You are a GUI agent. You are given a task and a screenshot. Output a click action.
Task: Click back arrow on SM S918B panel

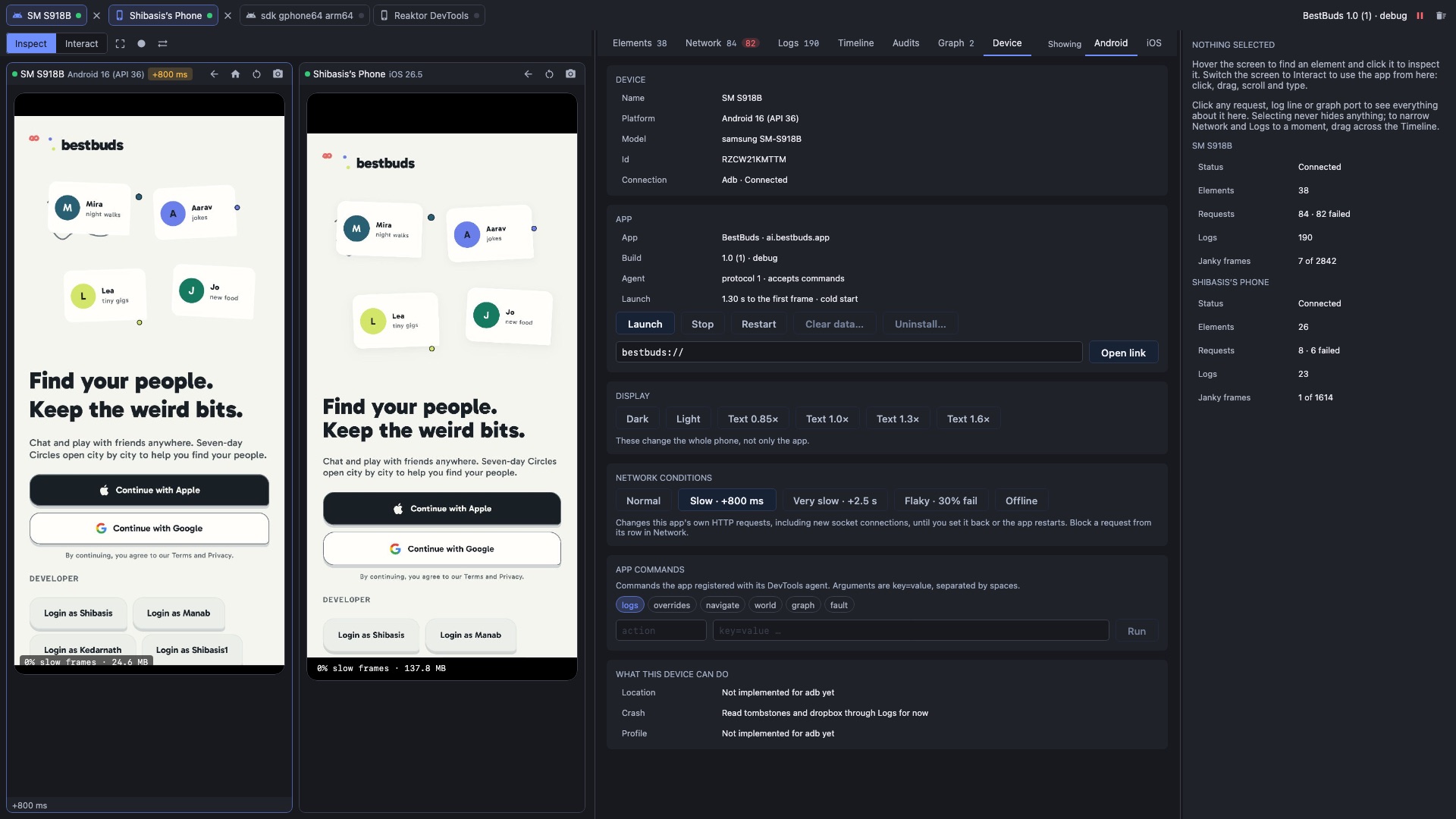pyautogui.click(x=214, y=74)
